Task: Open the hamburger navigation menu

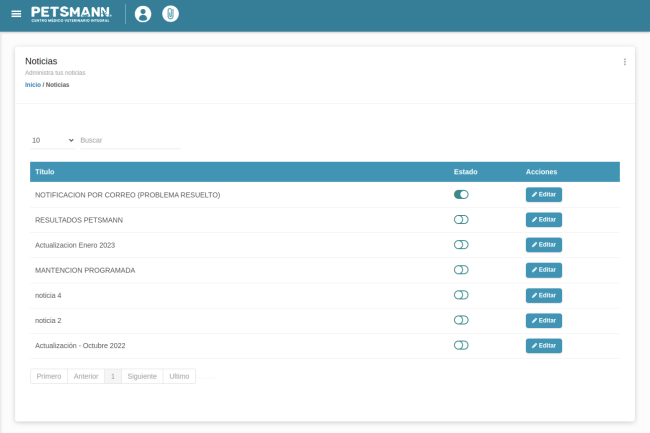Action: 15,14
